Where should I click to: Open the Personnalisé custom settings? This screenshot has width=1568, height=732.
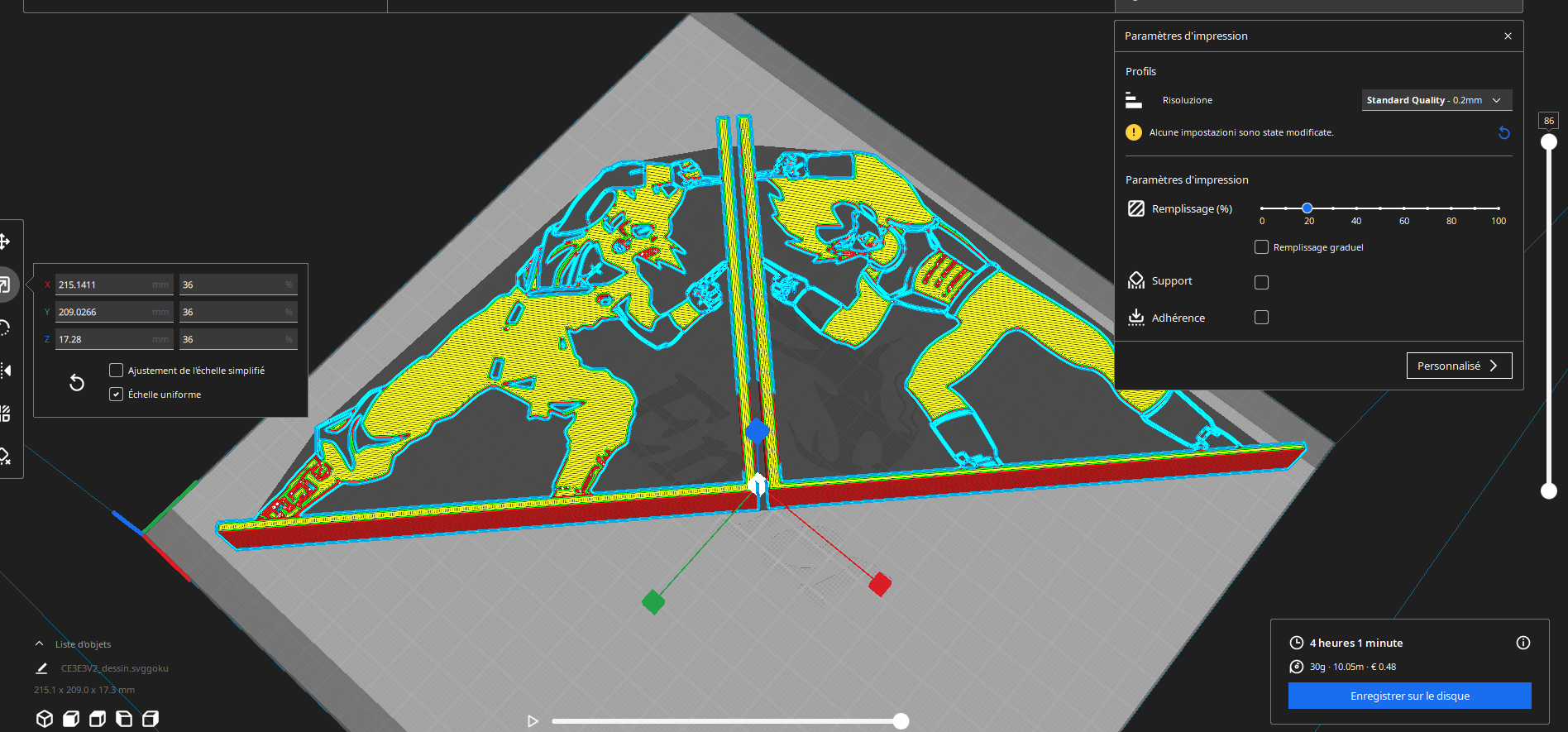click(x=1459, y=366)
